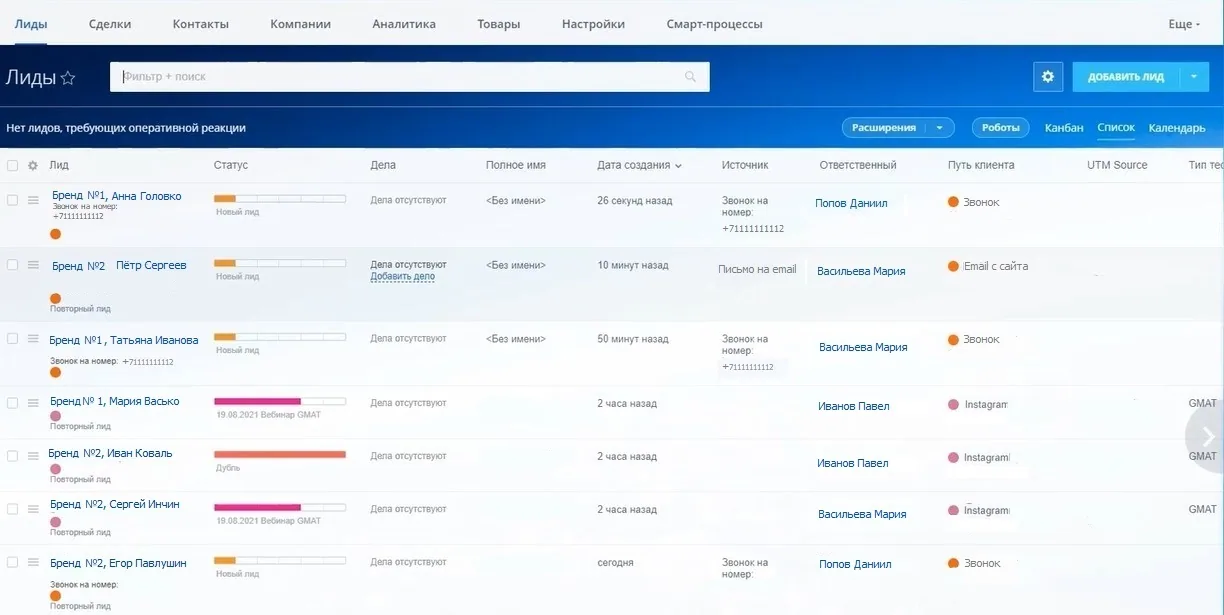Open the row menu for Мария Васько lead
Image resolution: width=1224 pixels, height=615 pixels.
point(33,403)
